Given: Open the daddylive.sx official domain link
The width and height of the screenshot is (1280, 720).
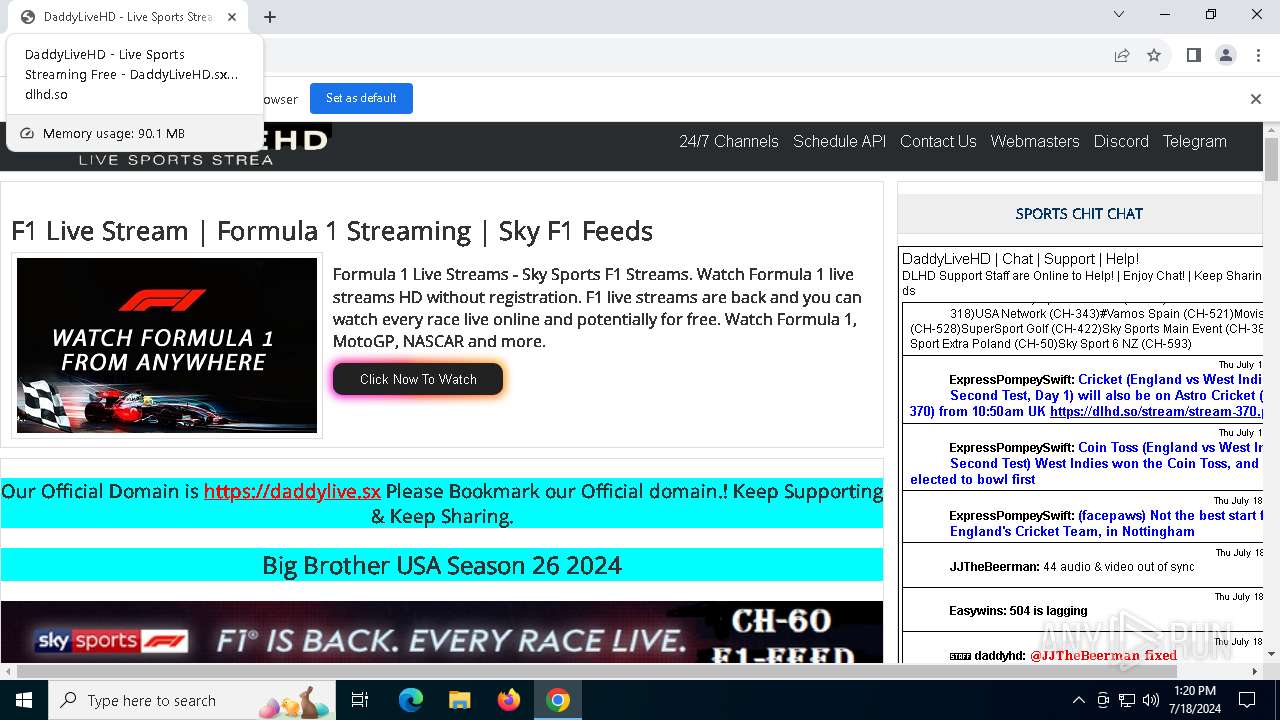Looking at the screenshot, I should click(x=292, y=491).
